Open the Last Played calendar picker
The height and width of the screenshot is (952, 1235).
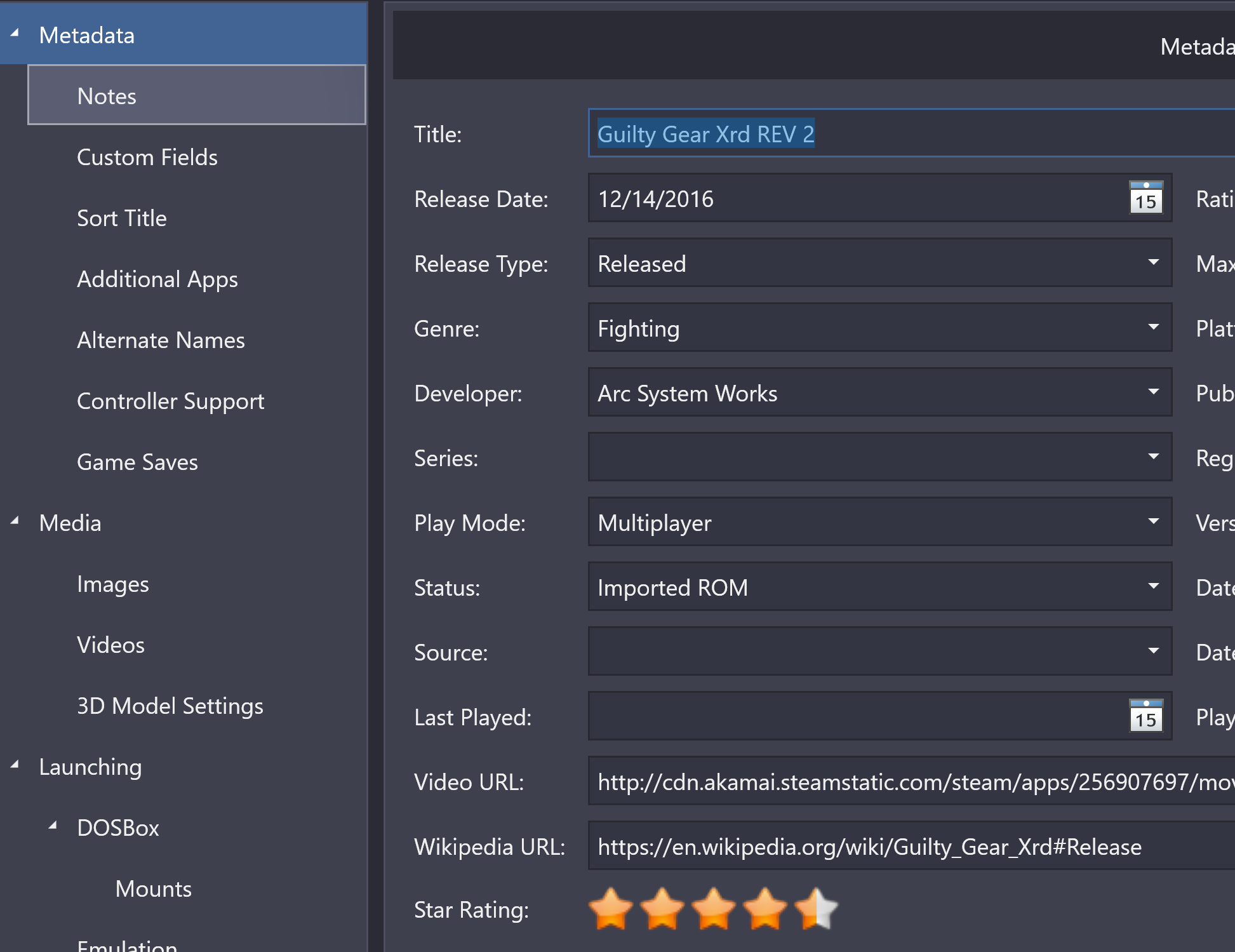click(x=1145, y=716)
